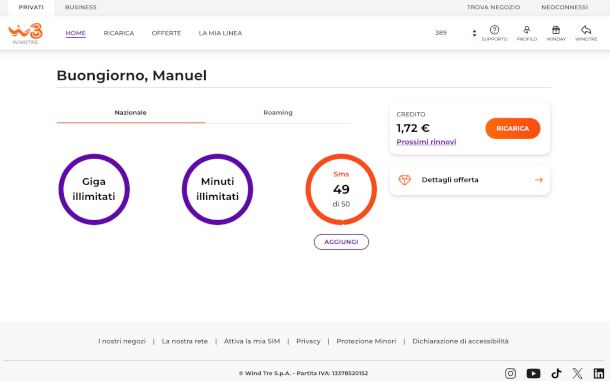Click the orange Ricarica button

(513, 128)
